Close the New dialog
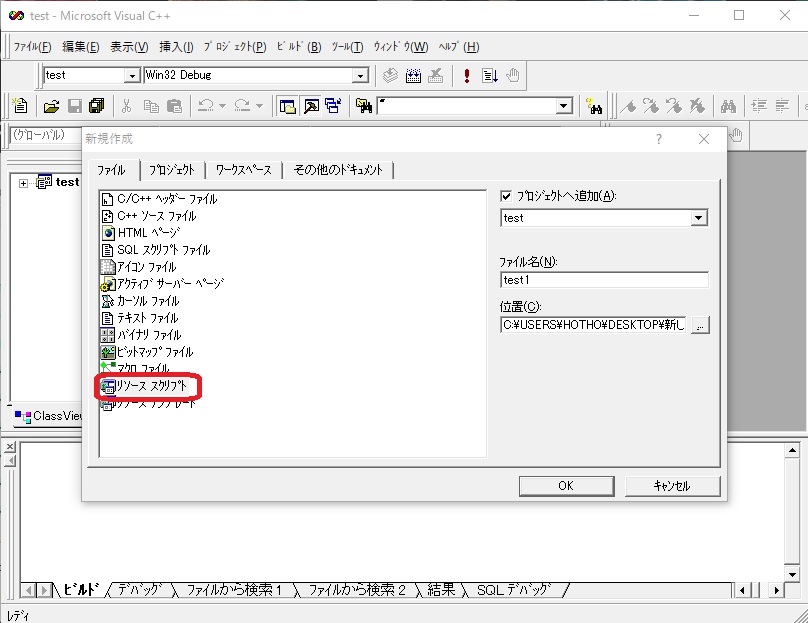The width and height of the screenshot is (808, 623). click(x=704, y=139)
